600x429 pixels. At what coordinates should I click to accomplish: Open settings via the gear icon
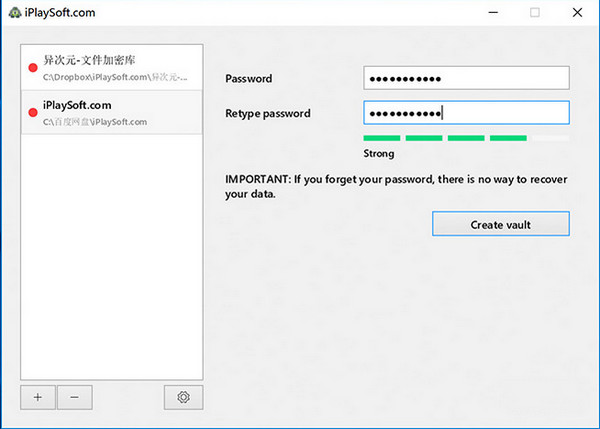183,397
